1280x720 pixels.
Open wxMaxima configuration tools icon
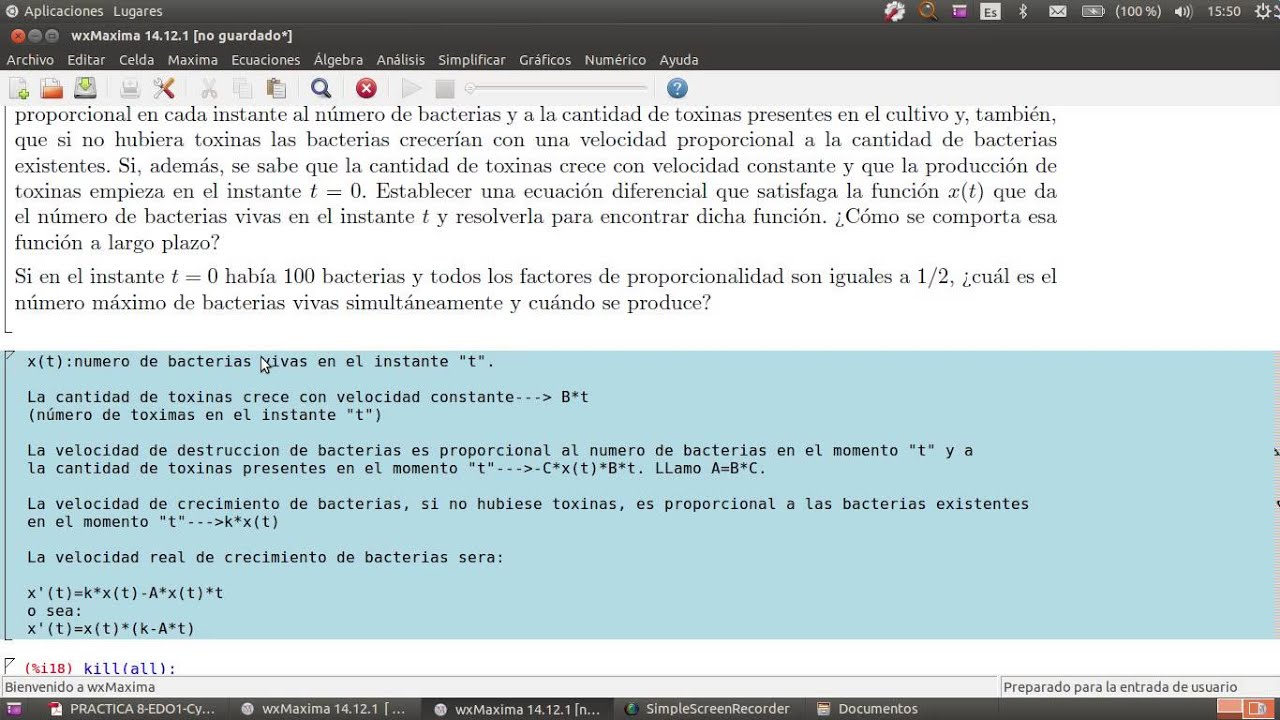(x=164, y=88)
